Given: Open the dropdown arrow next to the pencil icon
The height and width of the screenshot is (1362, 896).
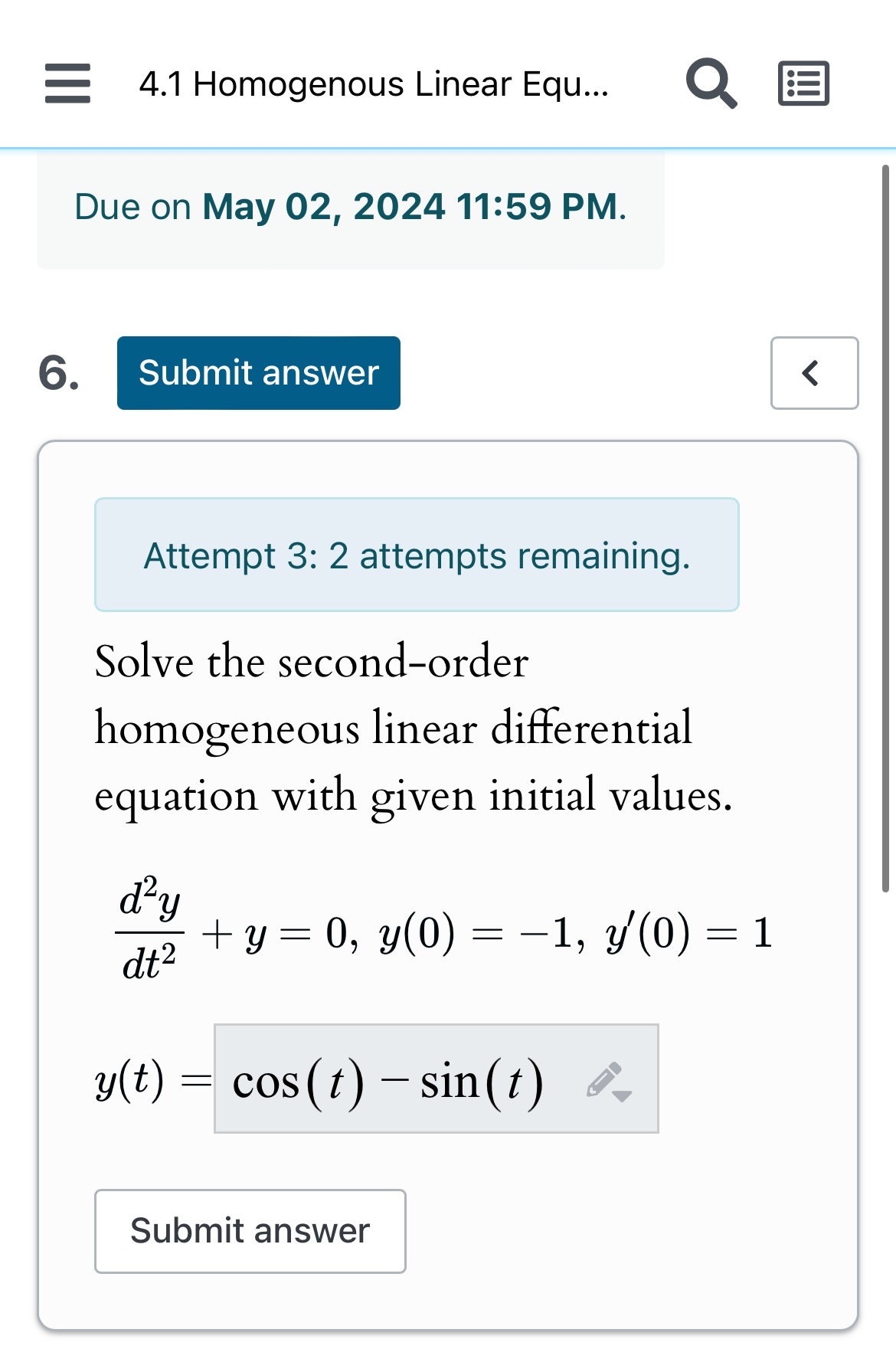Looking at the screenshot, I should pos(623,1097).
